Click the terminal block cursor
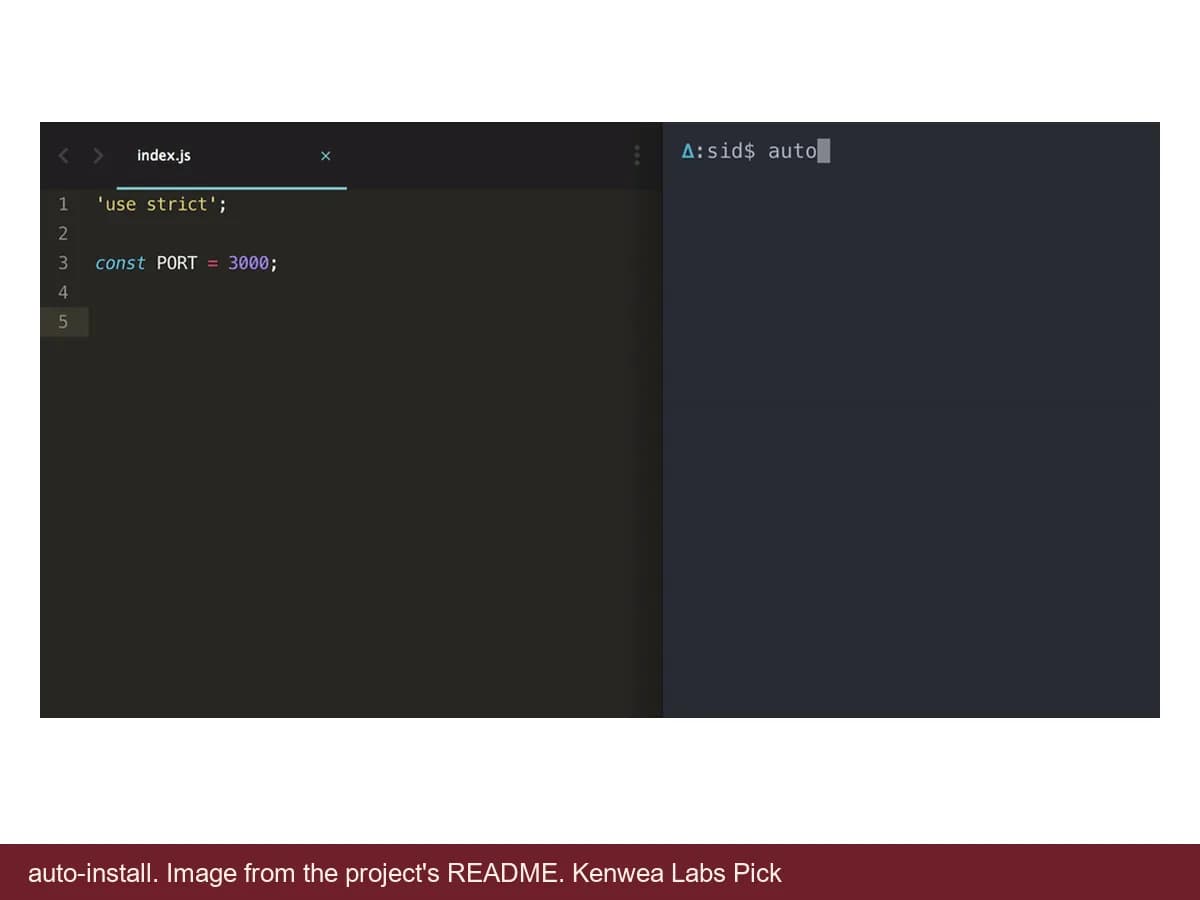This screenshot has height=900, width=1200. 824,151
